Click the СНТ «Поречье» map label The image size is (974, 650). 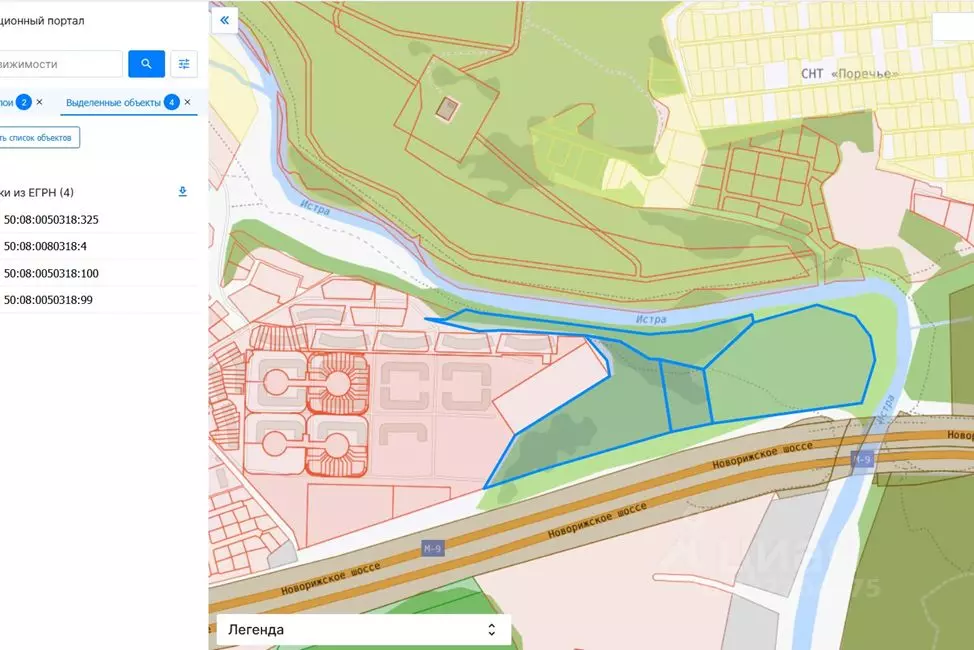pyautogui.click(x=849, y=74)
